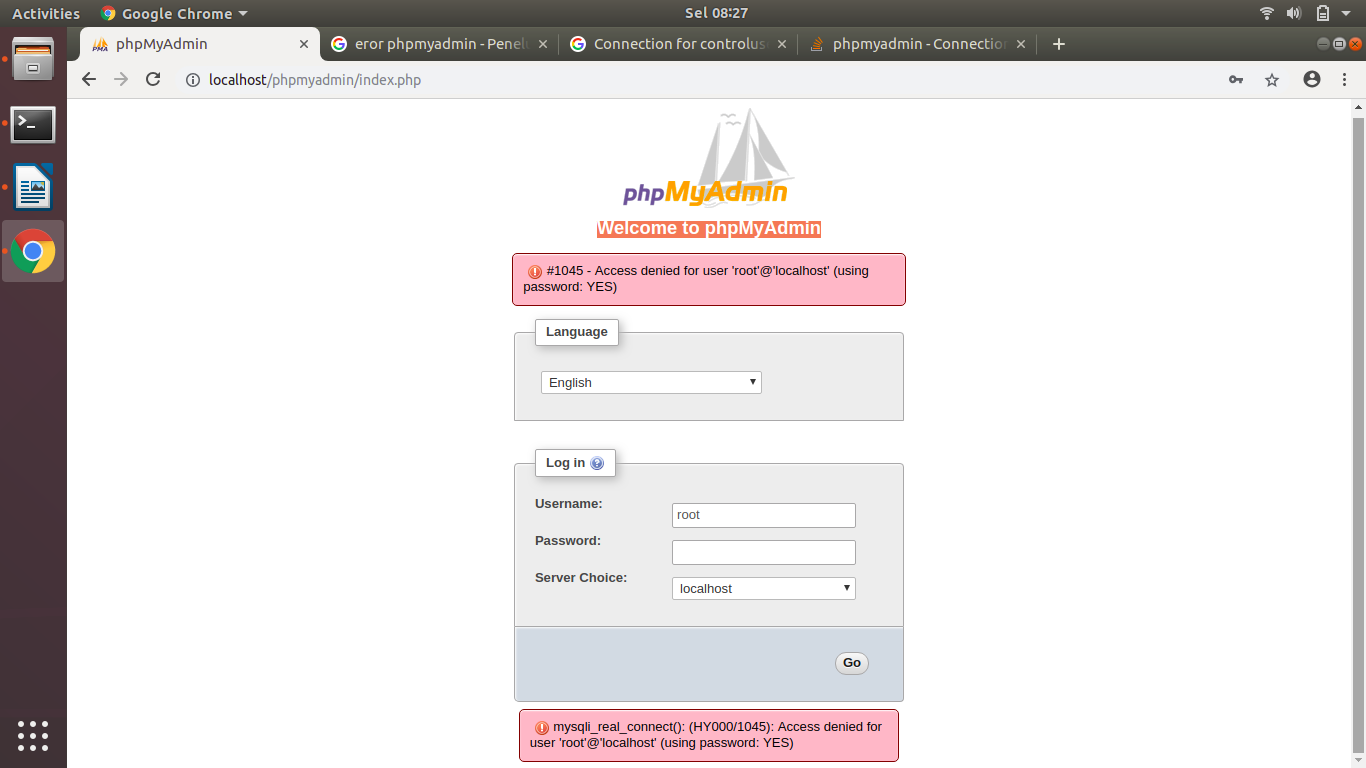
Task: Click the login help question mark icon
Action: 597,463
